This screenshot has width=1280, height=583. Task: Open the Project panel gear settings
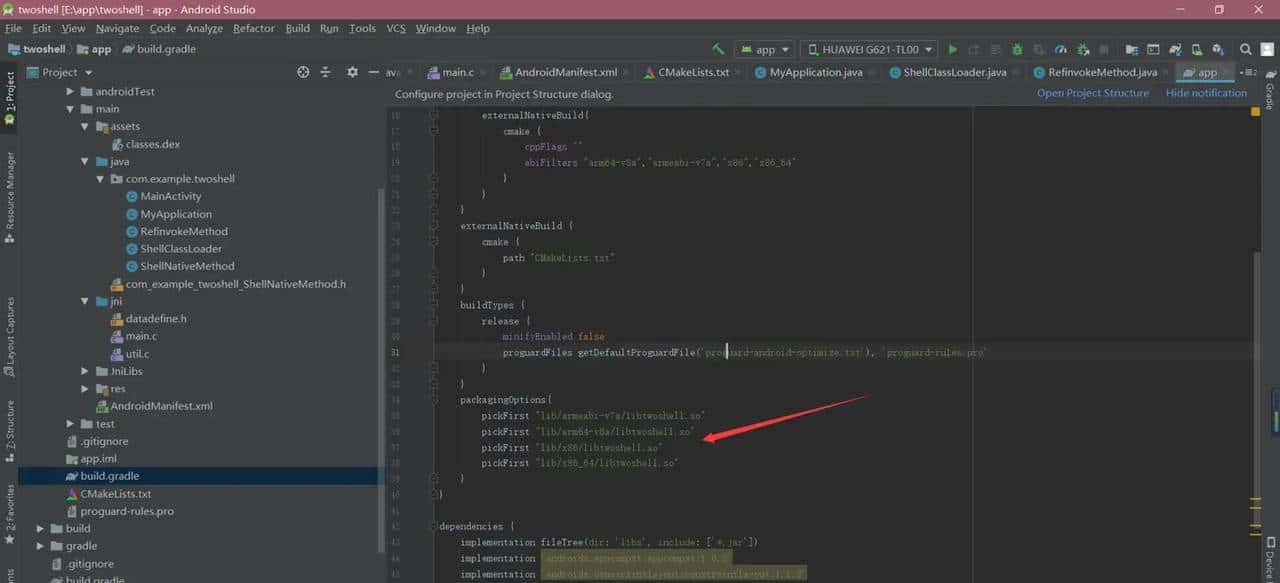352,72
